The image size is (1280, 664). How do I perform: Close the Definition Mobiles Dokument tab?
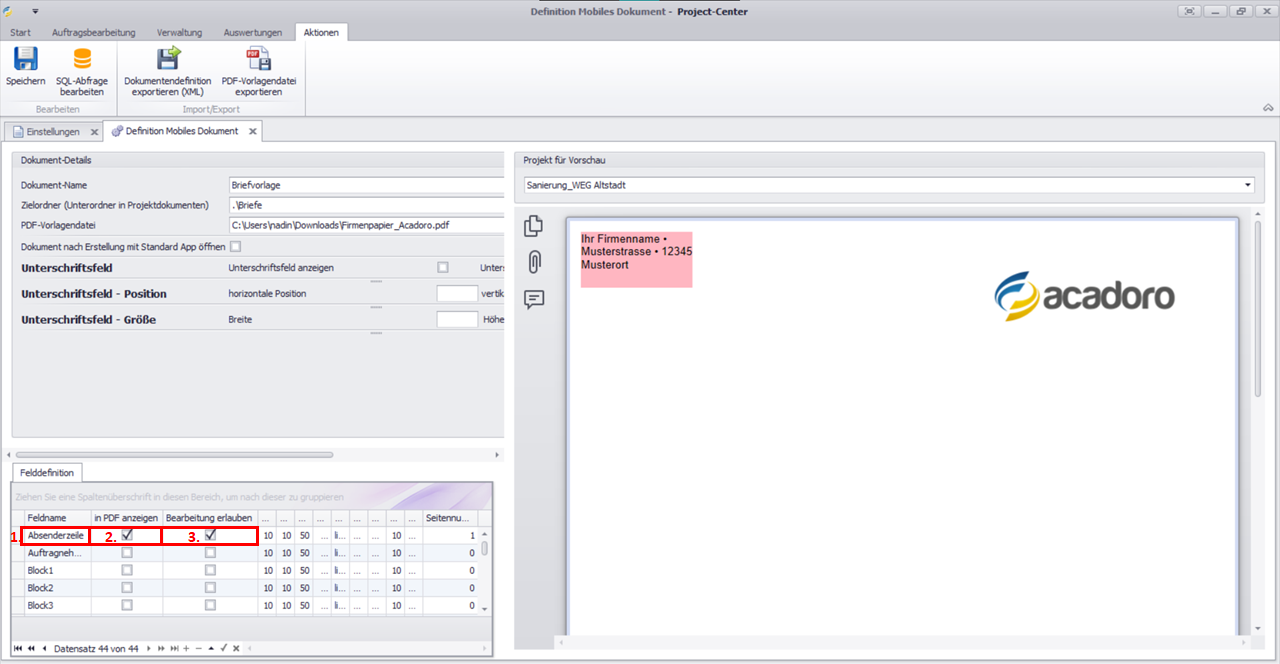[253, 131]
